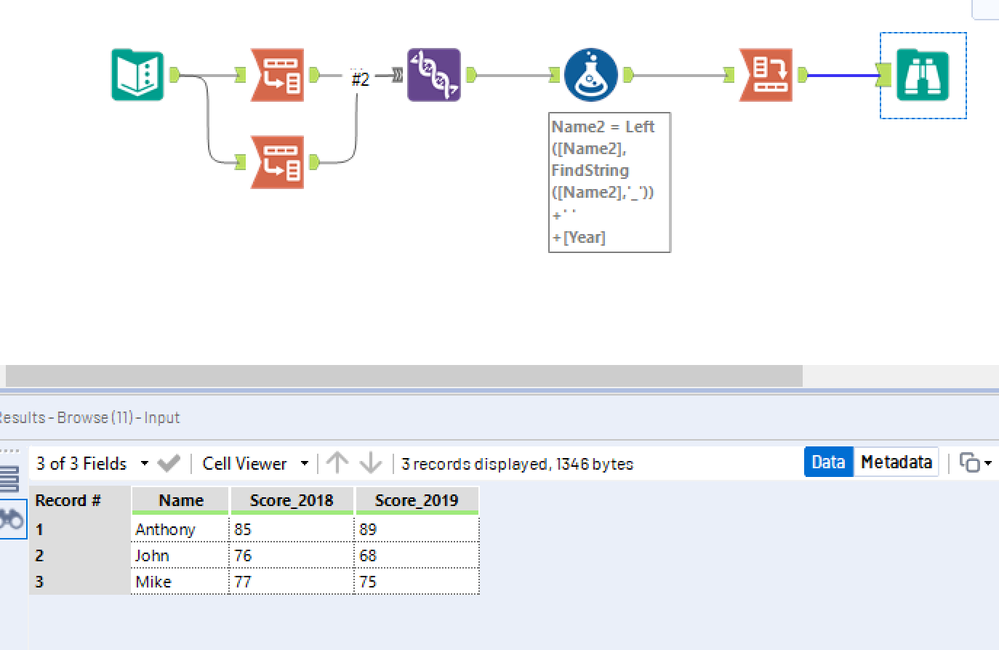
Task: Click the Input Data output anchor
Action: click(175, 75)
